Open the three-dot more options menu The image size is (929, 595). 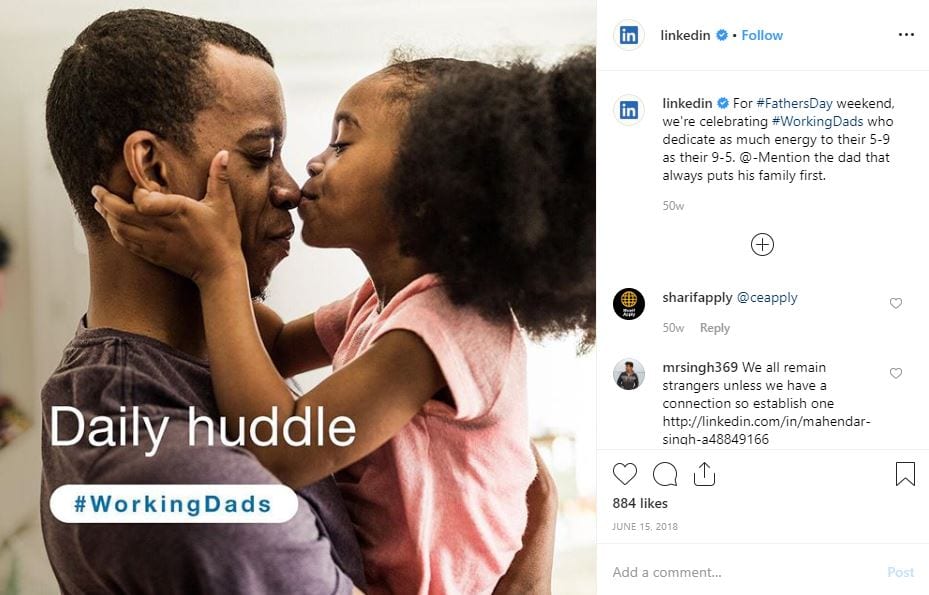[x=906, y=35]
